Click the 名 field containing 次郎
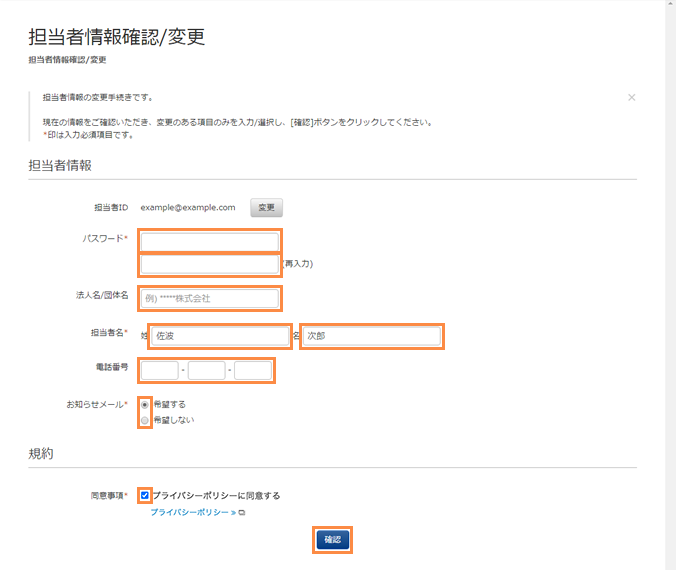 (372, 336)
